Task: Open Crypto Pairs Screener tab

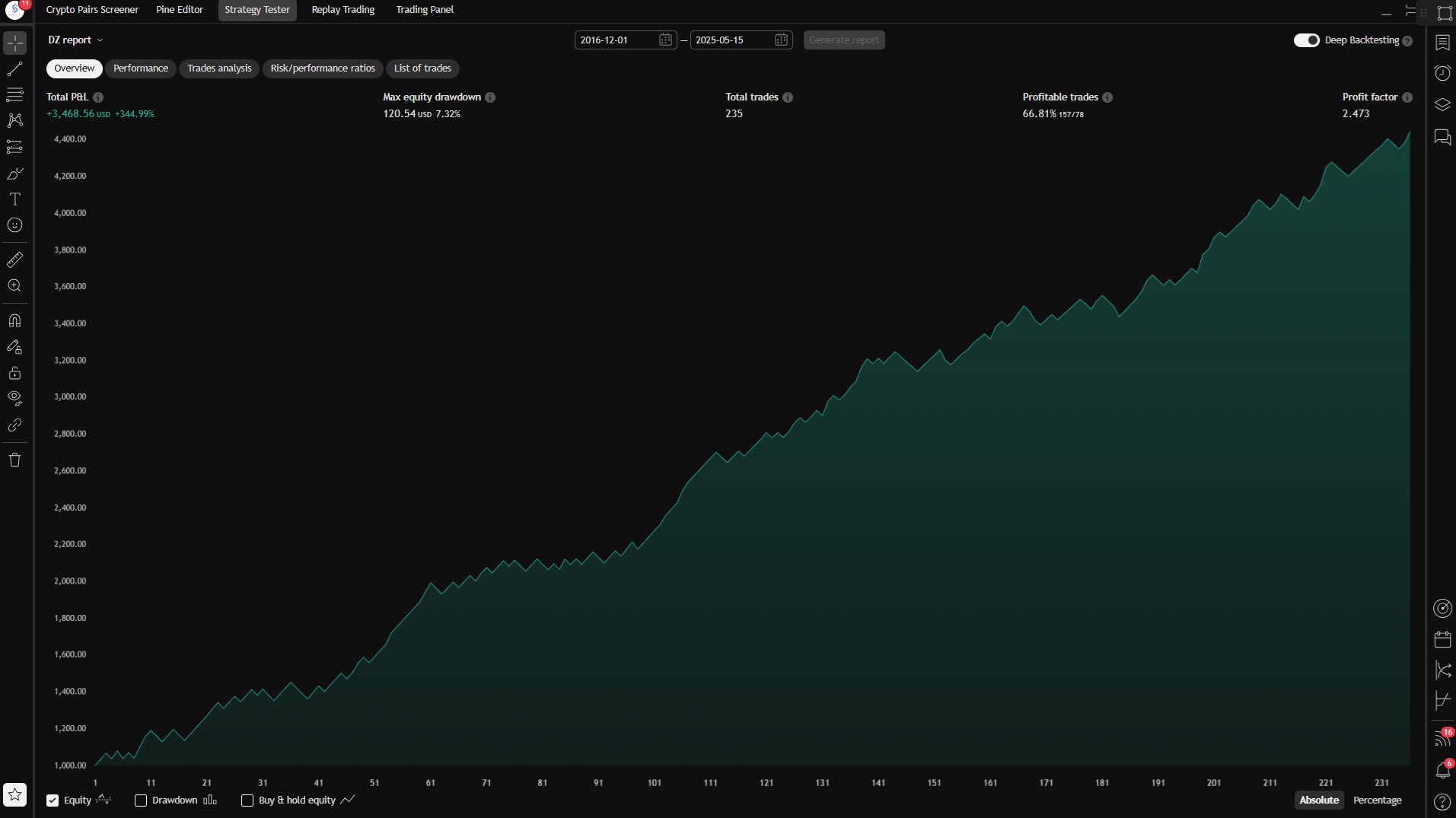Action: point(92,10)
